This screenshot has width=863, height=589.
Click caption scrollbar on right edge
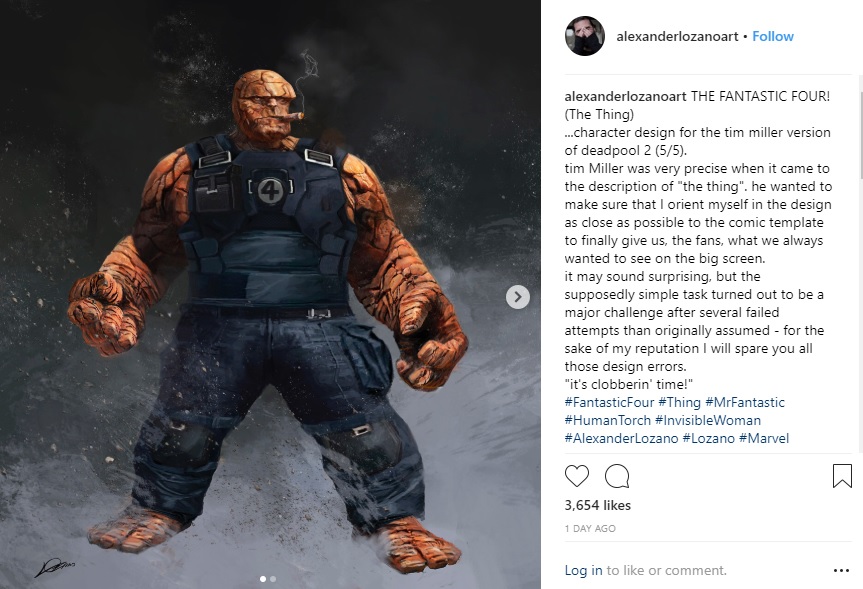pos(860,128)
